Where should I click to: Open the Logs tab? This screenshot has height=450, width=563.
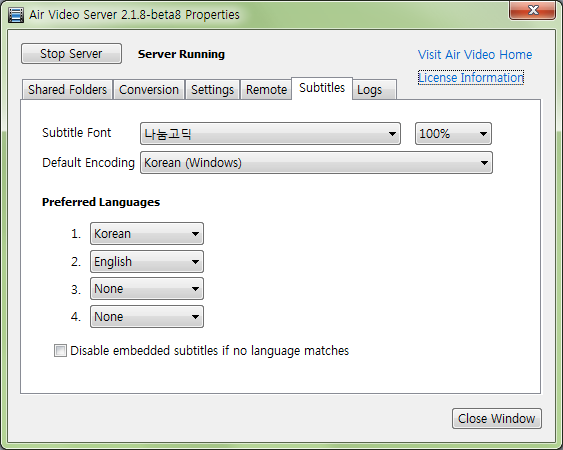[374, 89]
